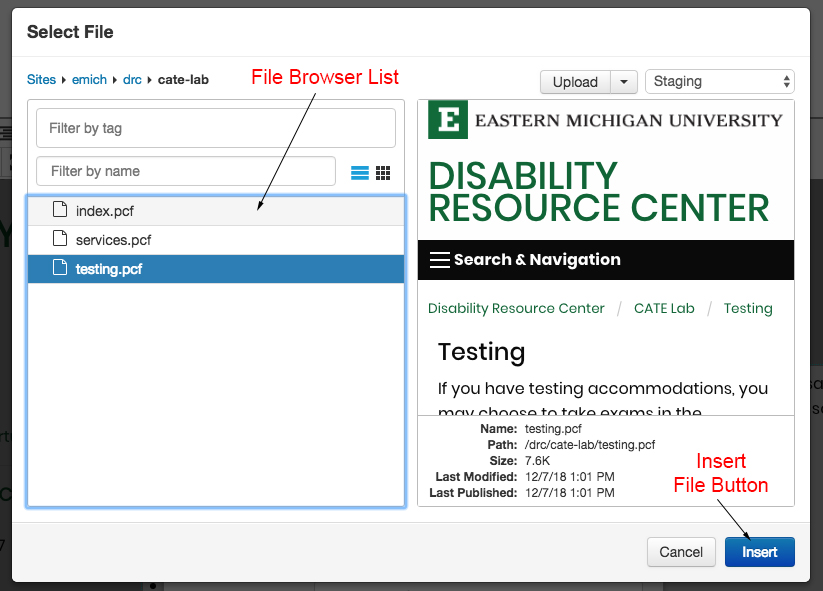Open the Upload dropdown arrow

point(624,82)
